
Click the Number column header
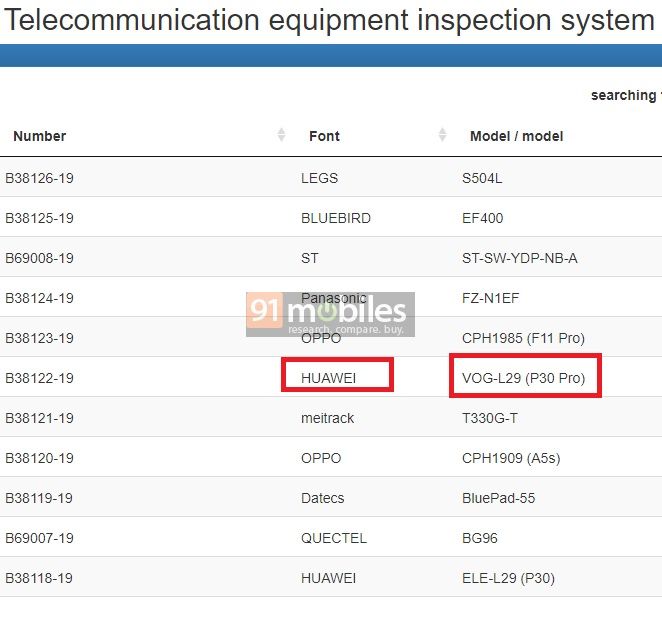(40, 136)
